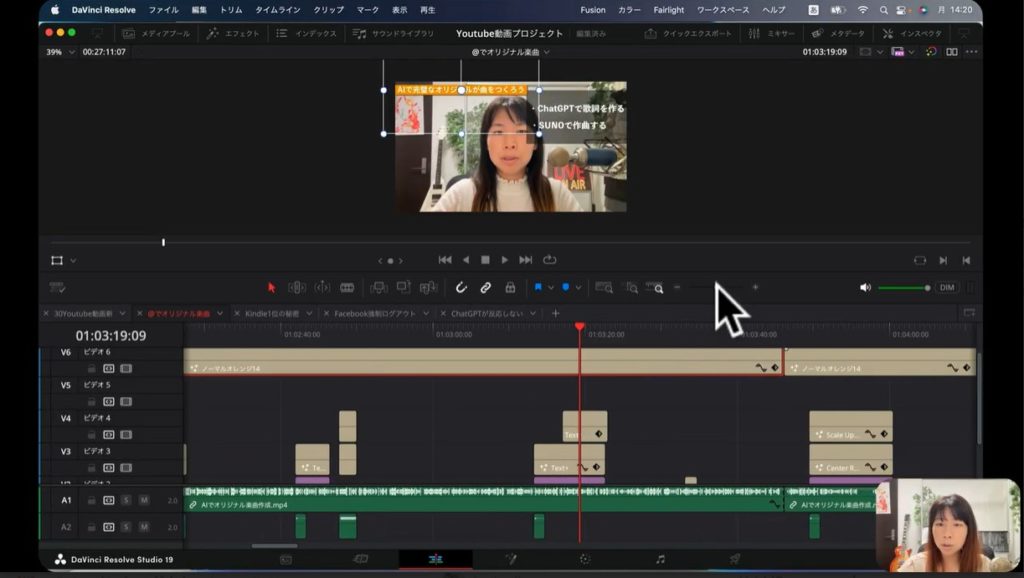Image resolution: width=1024 pixels, height=578 pixels.
Task: Open the Fusion page from bottom bar
Action: click(510, 559)
